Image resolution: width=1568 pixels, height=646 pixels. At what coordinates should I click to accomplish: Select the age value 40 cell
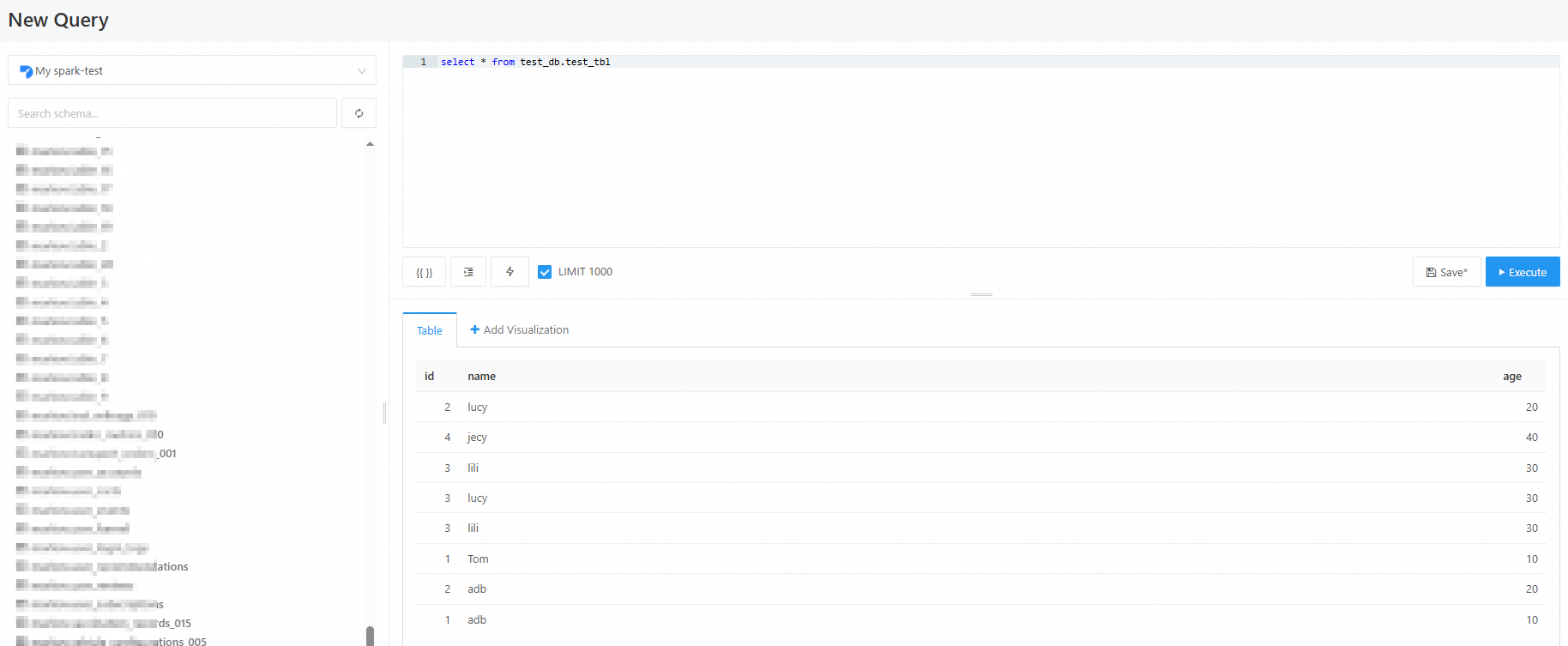tap(1531, 438)
